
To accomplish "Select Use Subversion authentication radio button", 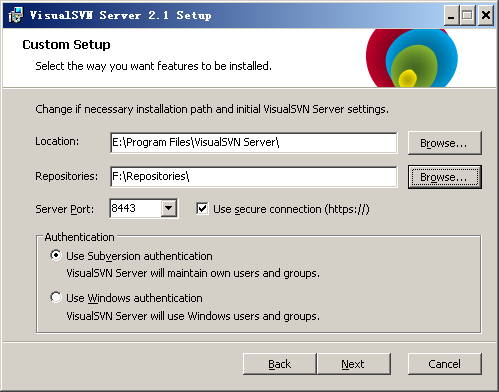I will (56, 256).
